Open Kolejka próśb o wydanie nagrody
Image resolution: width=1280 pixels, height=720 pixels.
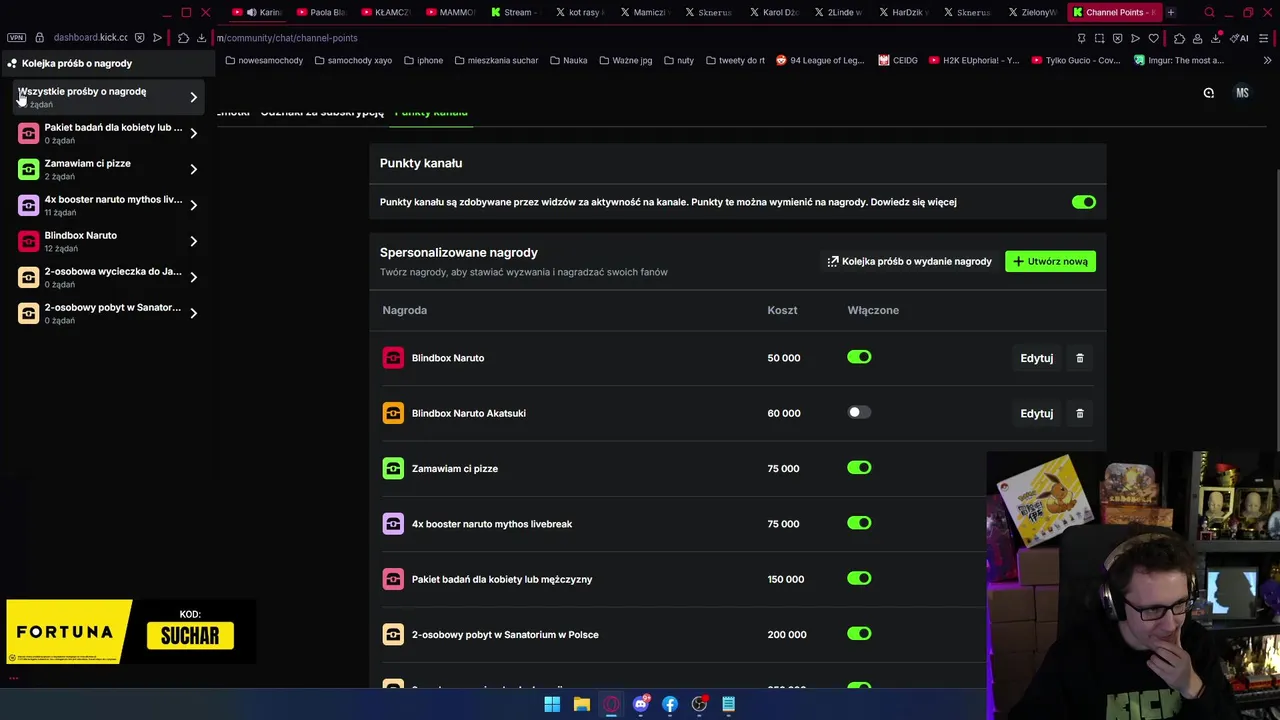909,261
